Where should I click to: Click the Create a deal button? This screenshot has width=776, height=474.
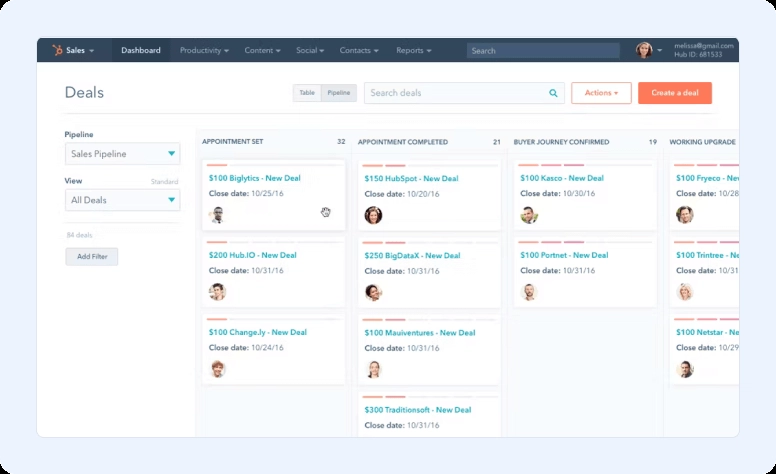tap(675, 93)
